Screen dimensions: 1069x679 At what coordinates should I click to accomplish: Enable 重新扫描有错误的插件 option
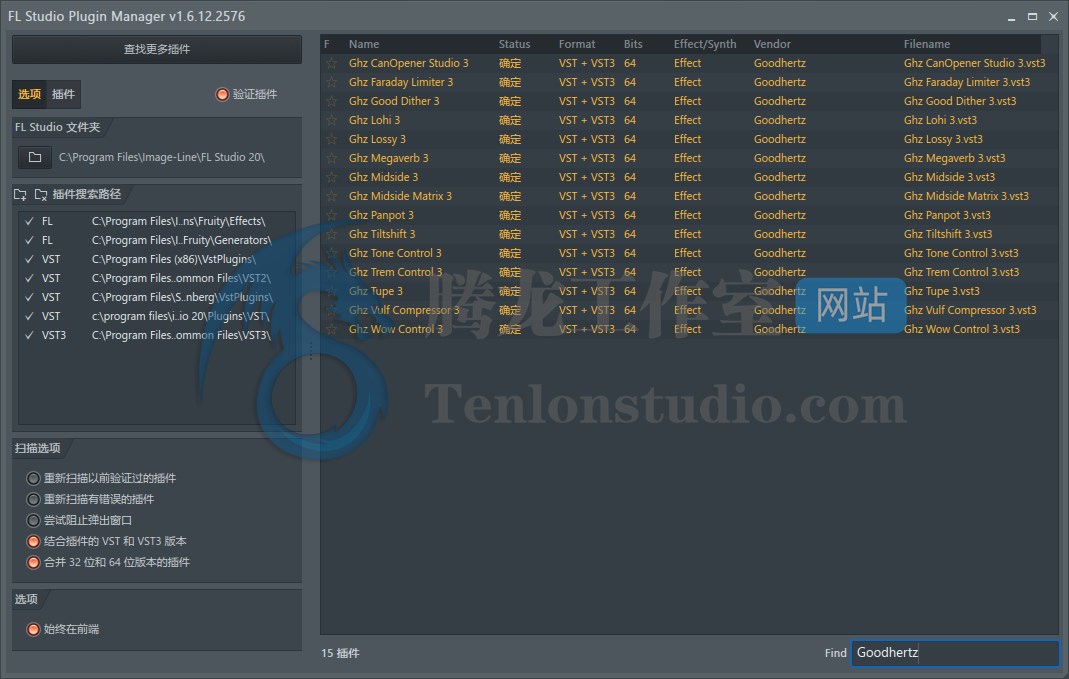[33, 500]
